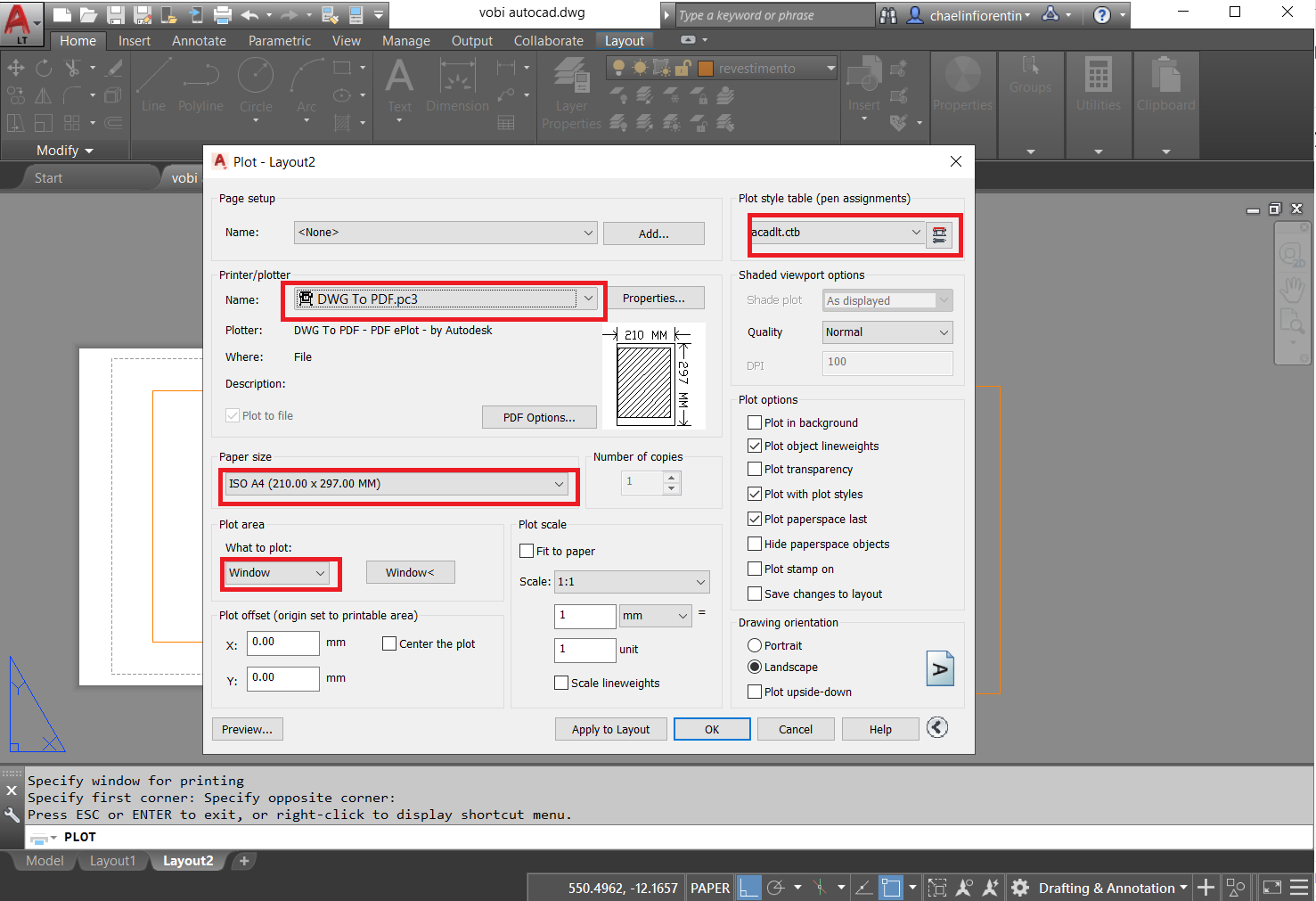Click the Save icon in quick access toolbar
The image size is (1316, 901).
(x=116, y=14)
